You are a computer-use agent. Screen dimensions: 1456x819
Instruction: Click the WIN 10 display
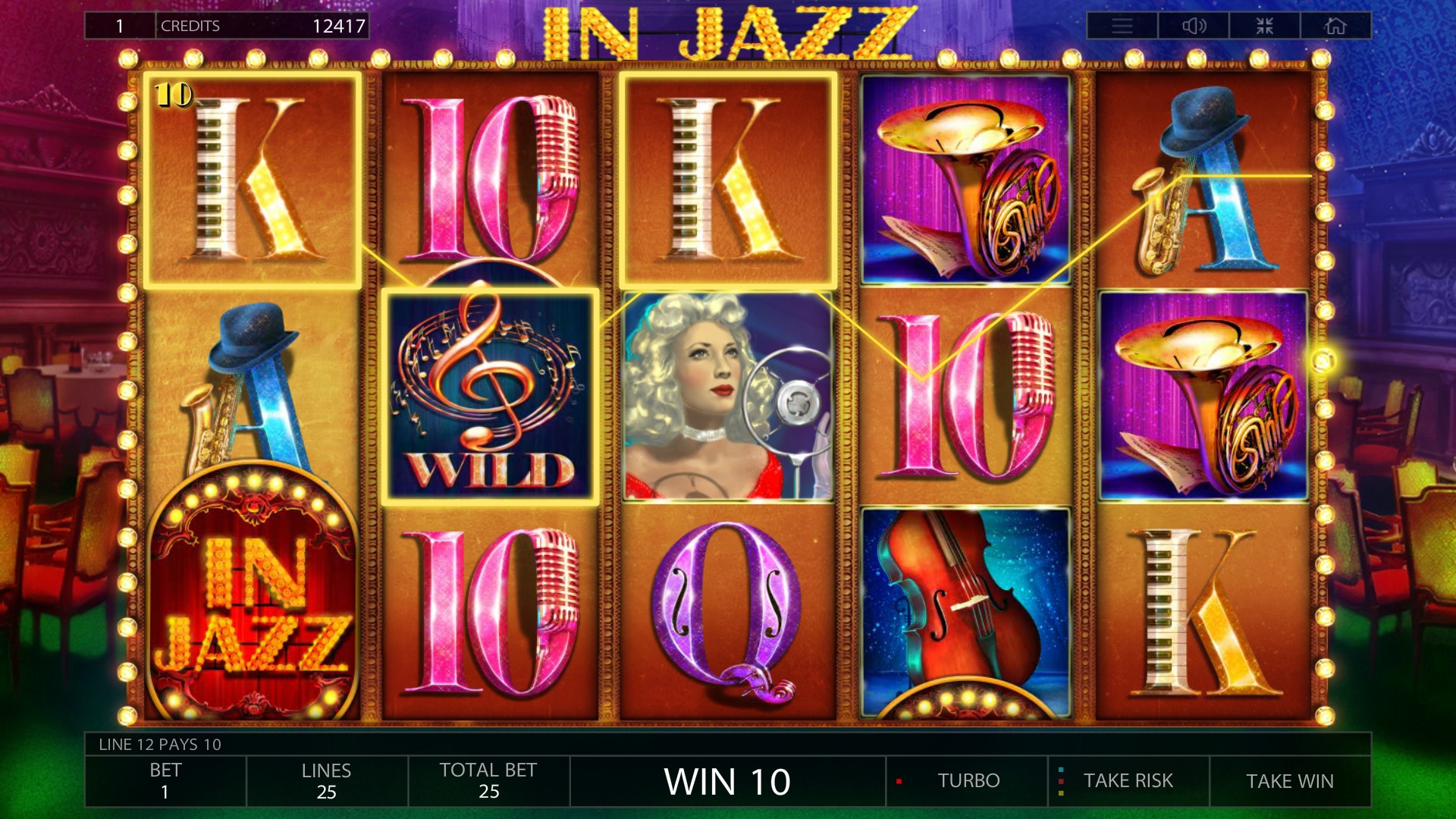click(x=727, y=781)
